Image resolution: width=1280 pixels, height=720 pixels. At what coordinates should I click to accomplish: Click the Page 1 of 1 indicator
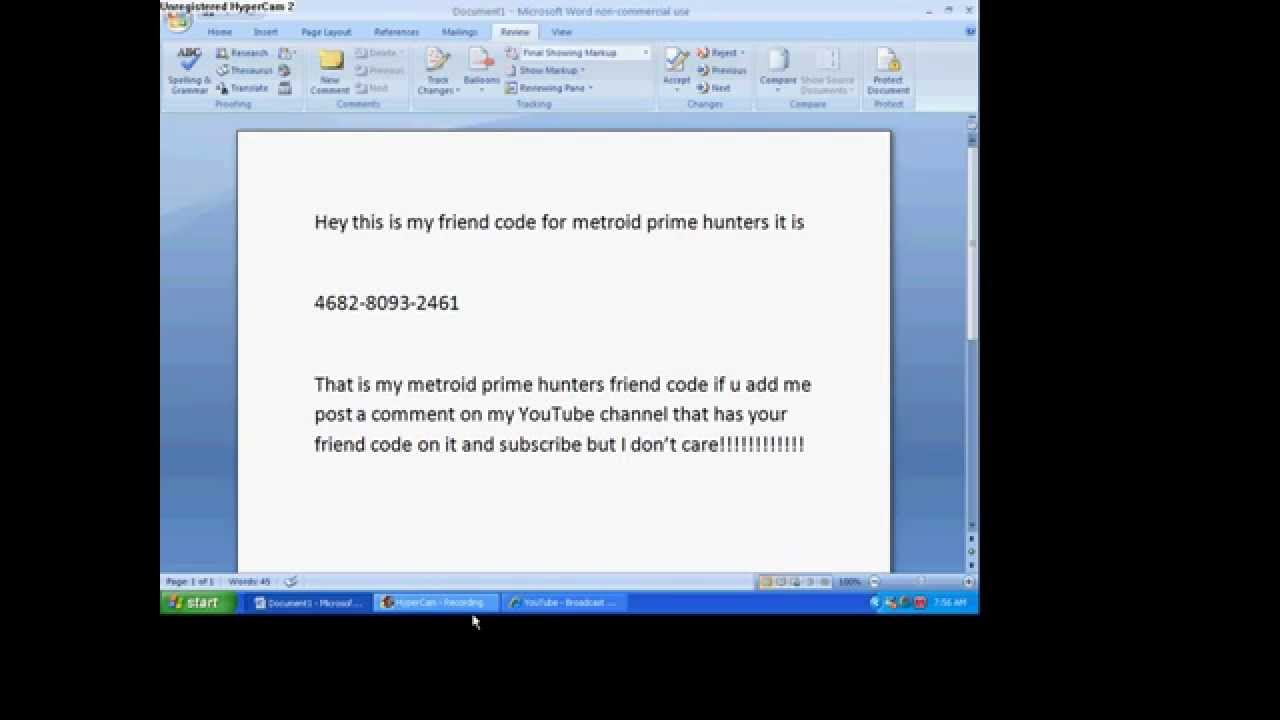[x=189, y=581]
